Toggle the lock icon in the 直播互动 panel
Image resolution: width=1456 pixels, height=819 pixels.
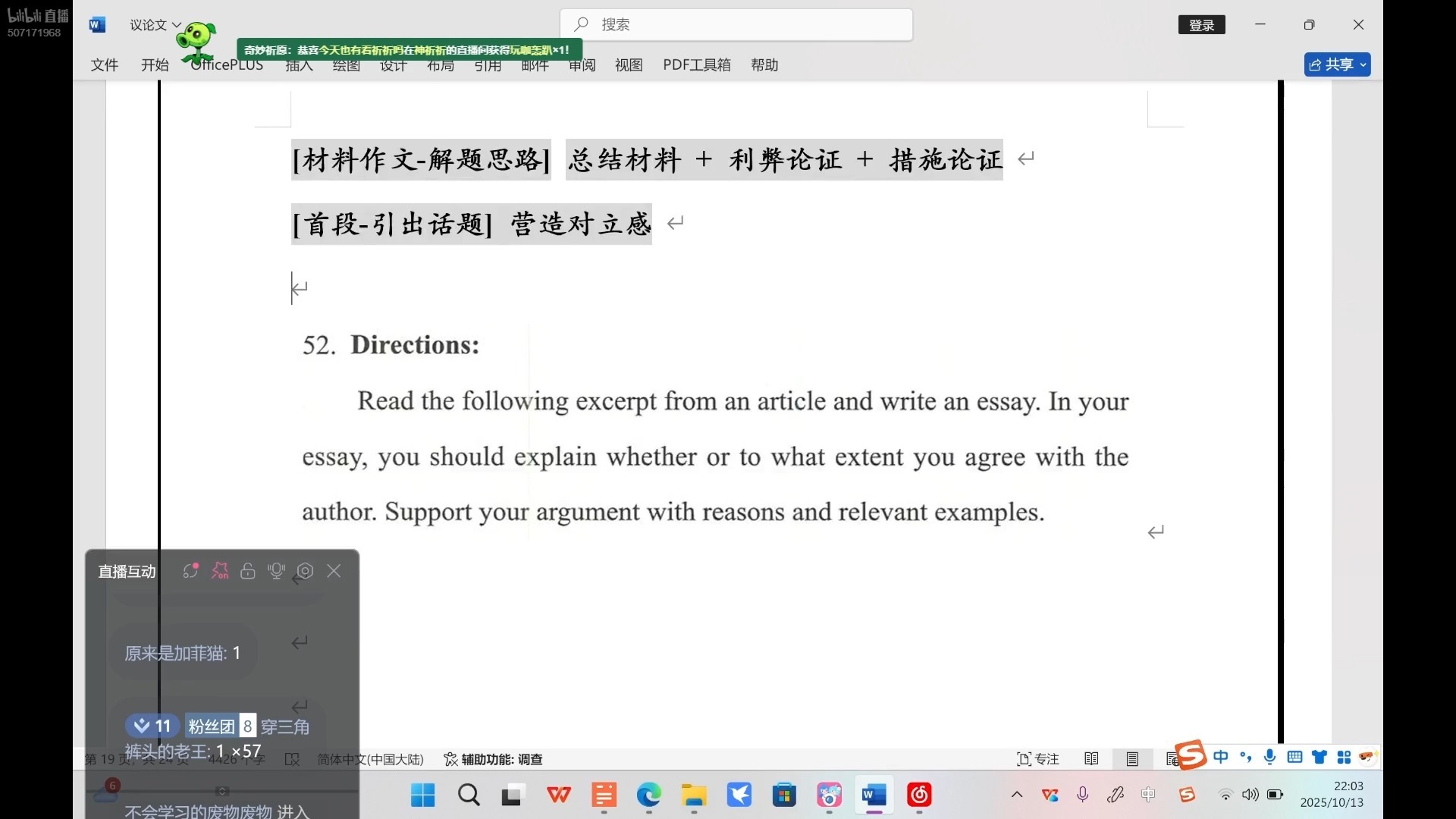click(x=249, y=571)
